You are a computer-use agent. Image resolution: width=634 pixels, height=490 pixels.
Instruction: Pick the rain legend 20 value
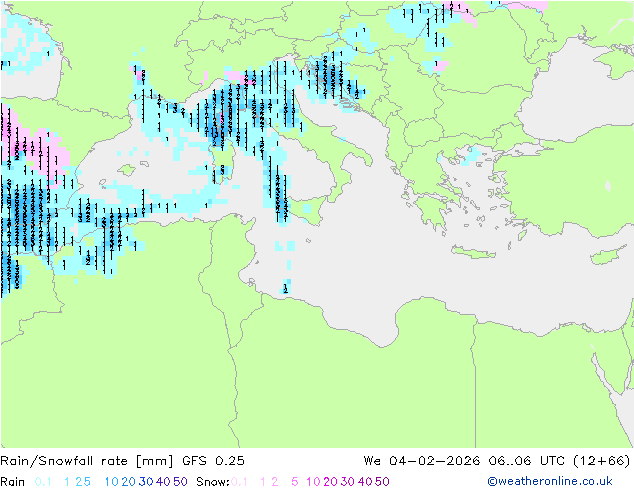129,482
